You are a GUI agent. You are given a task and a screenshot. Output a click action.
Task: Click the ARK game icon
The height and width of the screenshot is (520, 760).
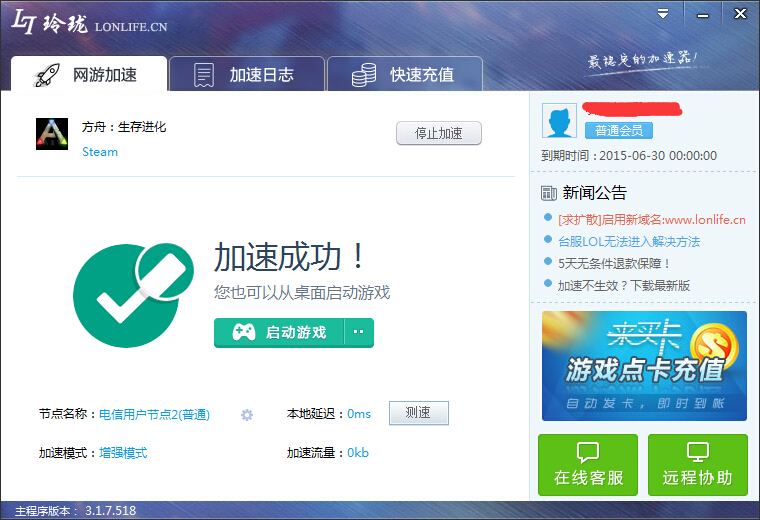pyautogui.click(x=52, y=134)
